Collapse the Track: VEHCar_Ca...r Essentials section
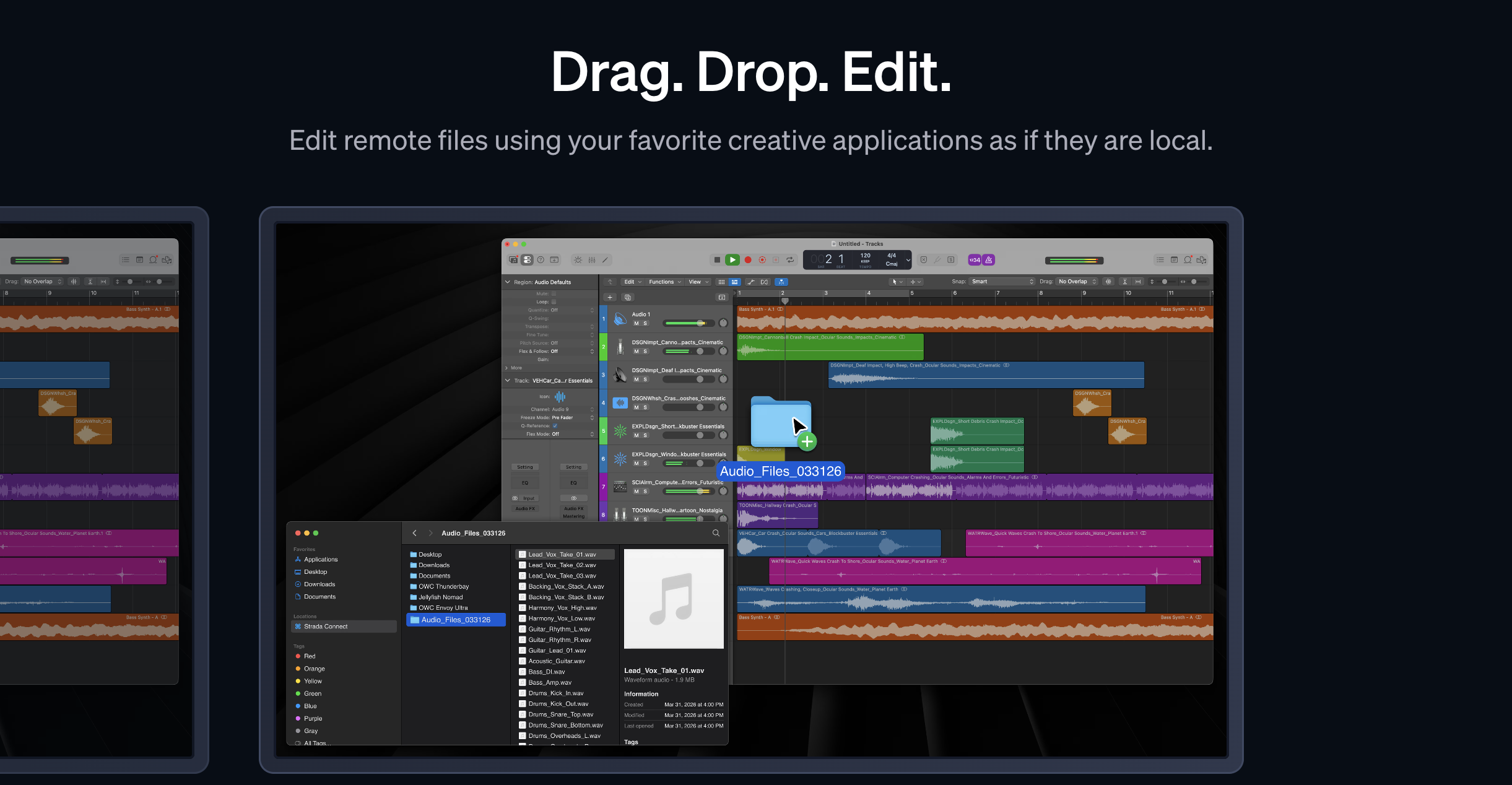The width and height of the screenshot is (1512, 785). click(x=508, y=381)
